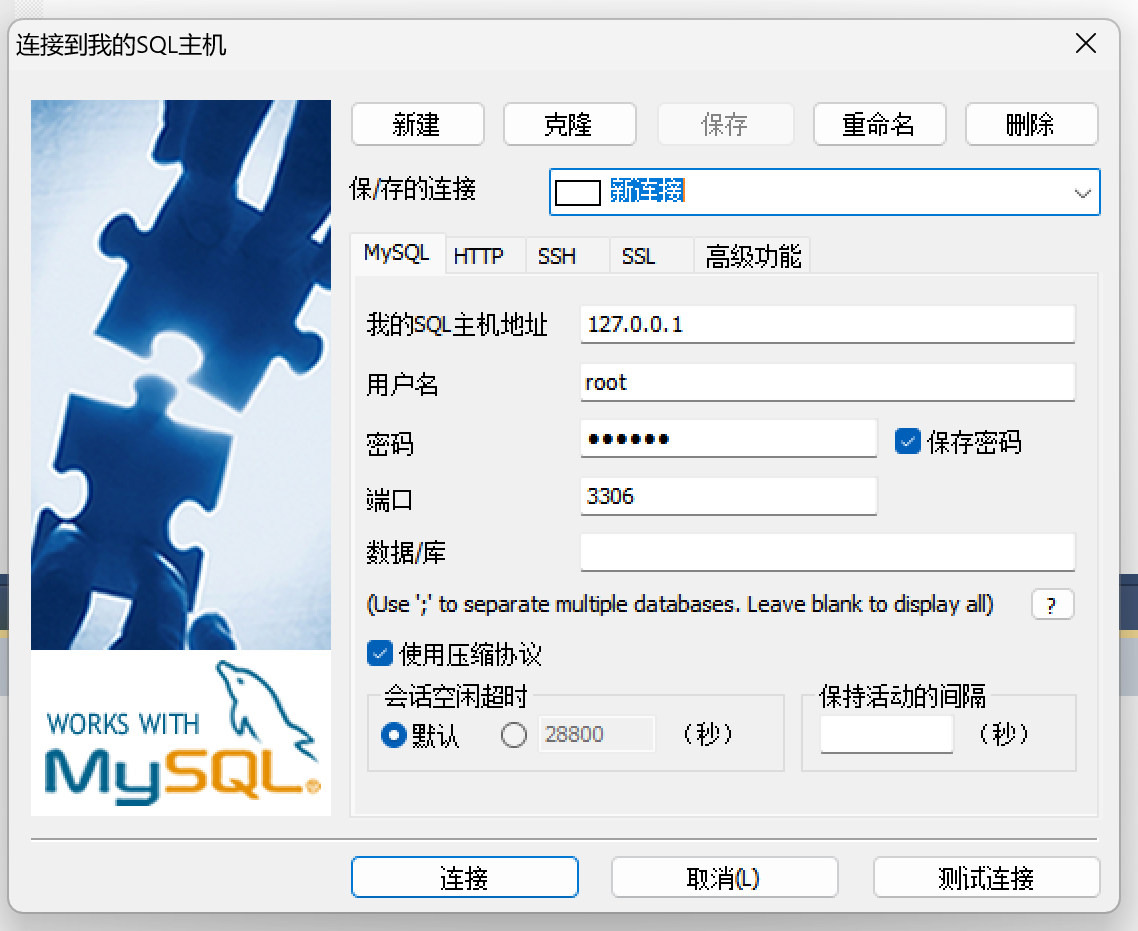The image size is (1138, 931).
Task: Click the 删除 (Delete) button
Action: [1031, 124]
